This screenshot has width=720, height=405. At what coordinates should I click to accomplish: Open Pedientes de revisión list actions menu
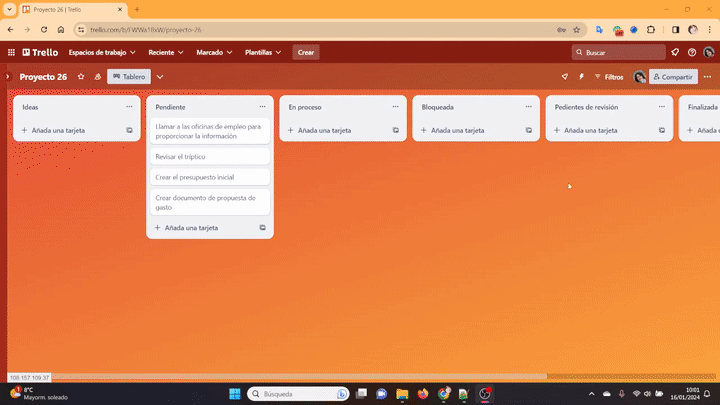(662, 107)
